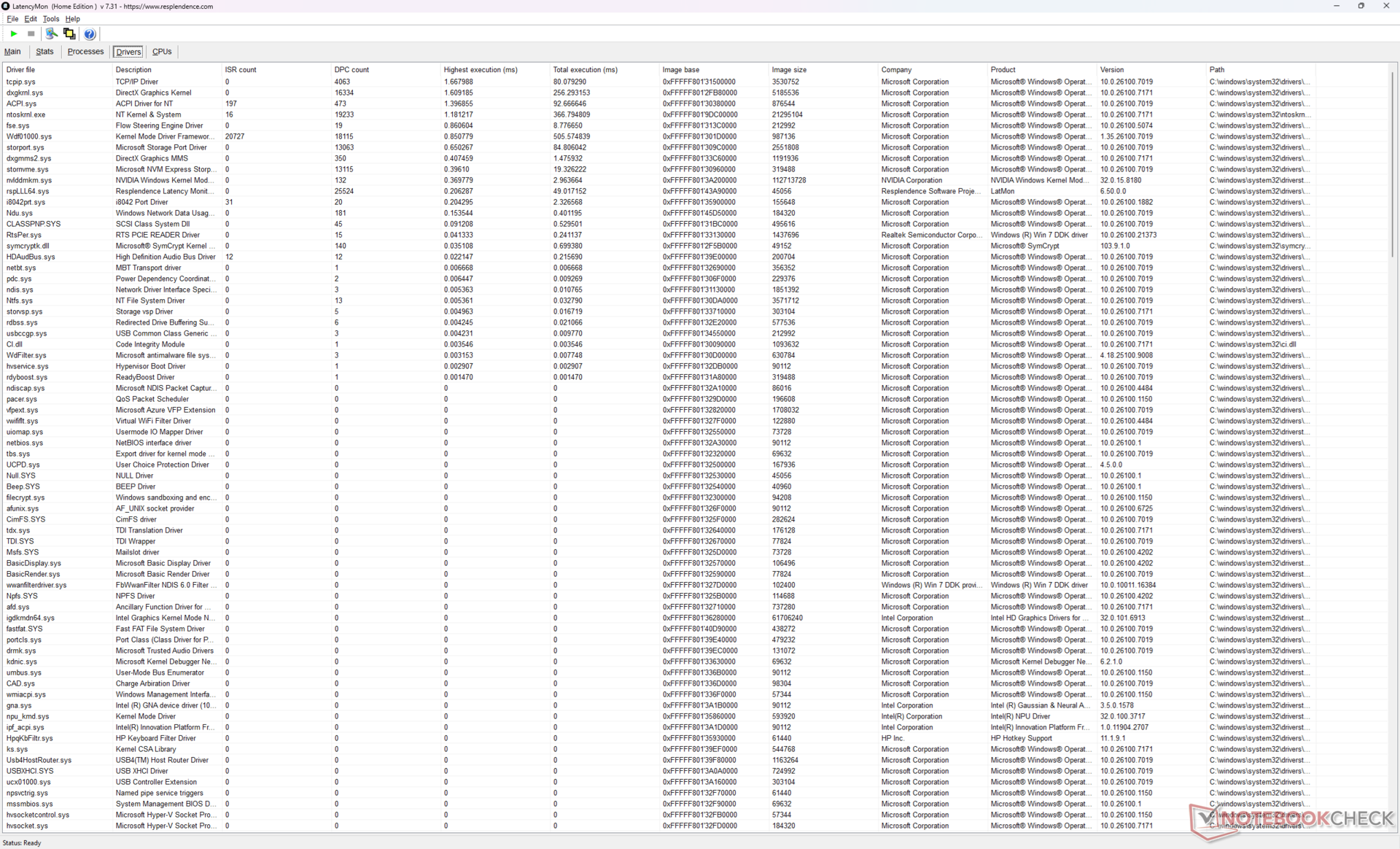Viewport: 1400px width, 849px height.
Task: Open the File menu
Action: tap(12, 19)
